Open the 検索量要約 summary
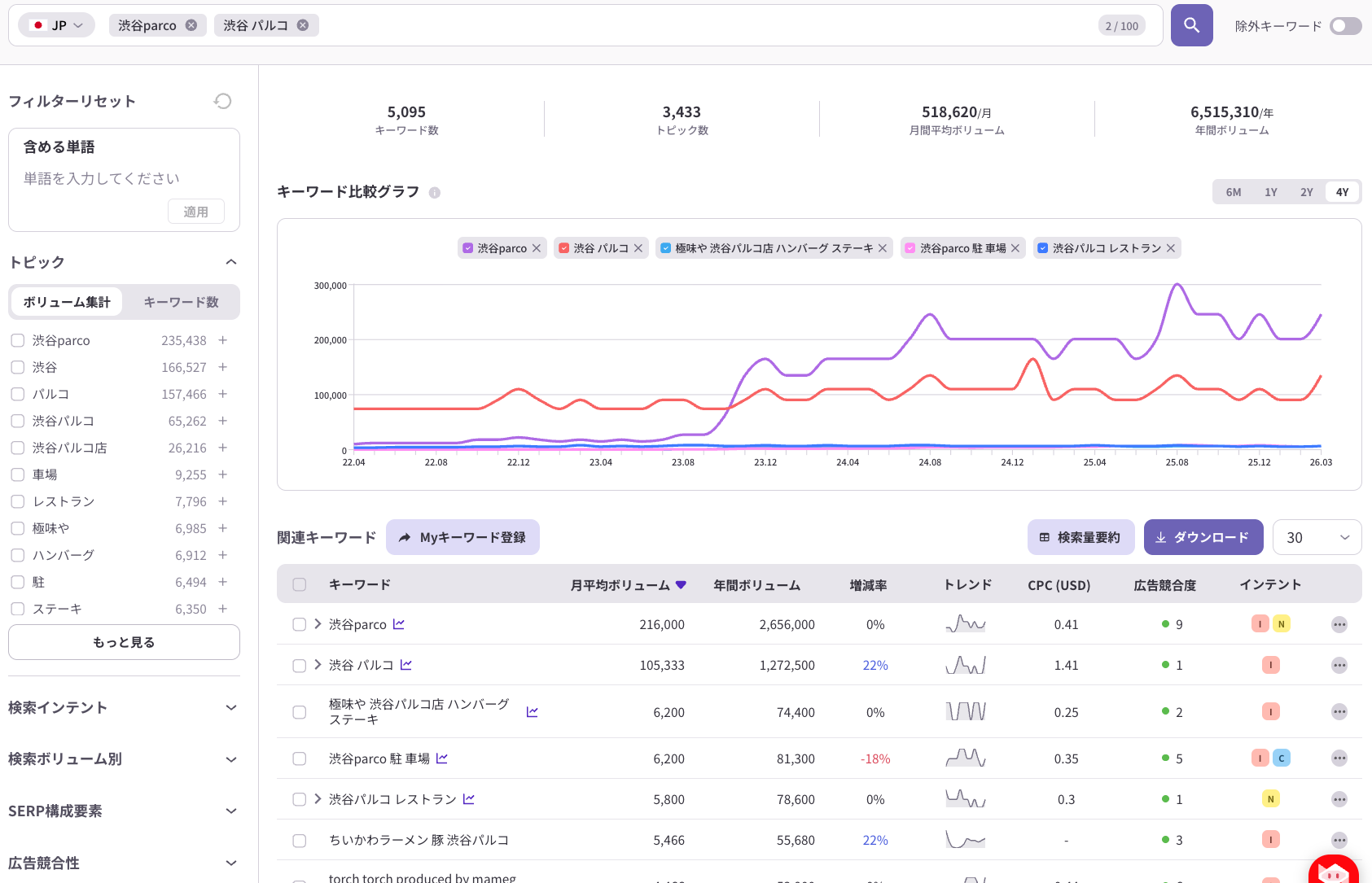This screenshot has width=1372, height=883. 1081,537
